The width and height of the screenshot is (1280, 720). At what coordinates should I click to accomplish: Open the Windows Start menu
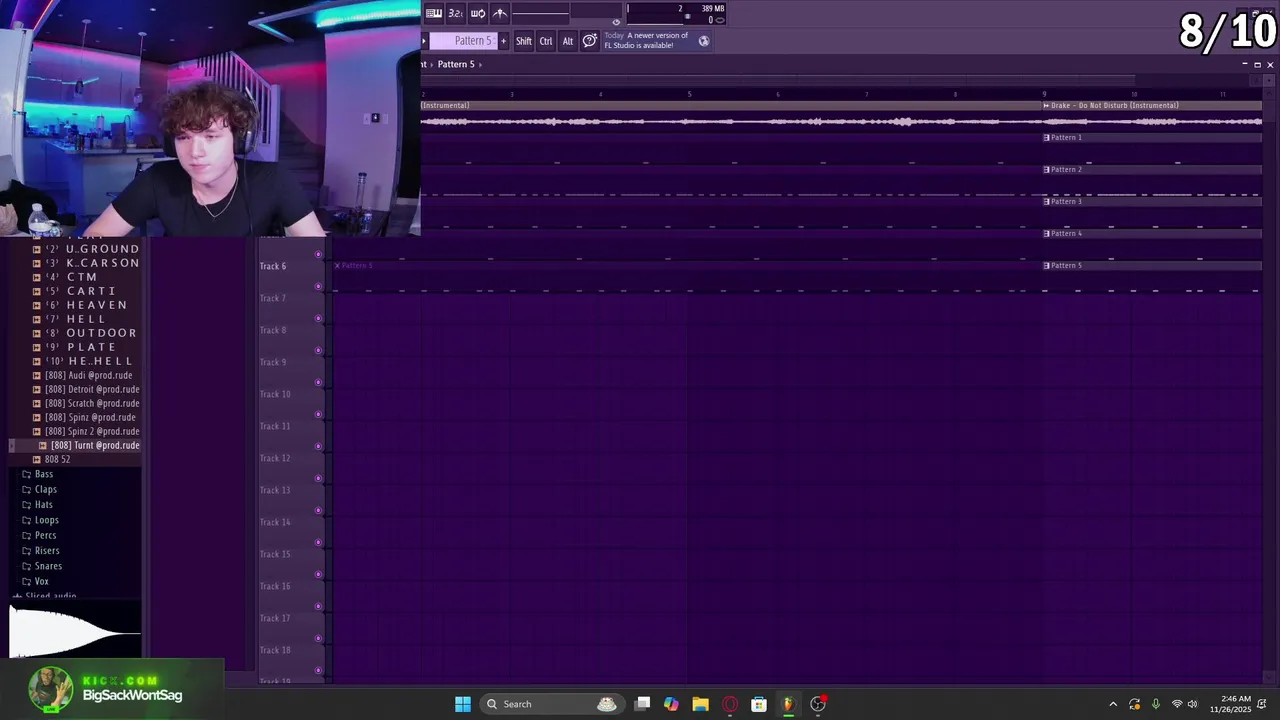tap(463, 704)
